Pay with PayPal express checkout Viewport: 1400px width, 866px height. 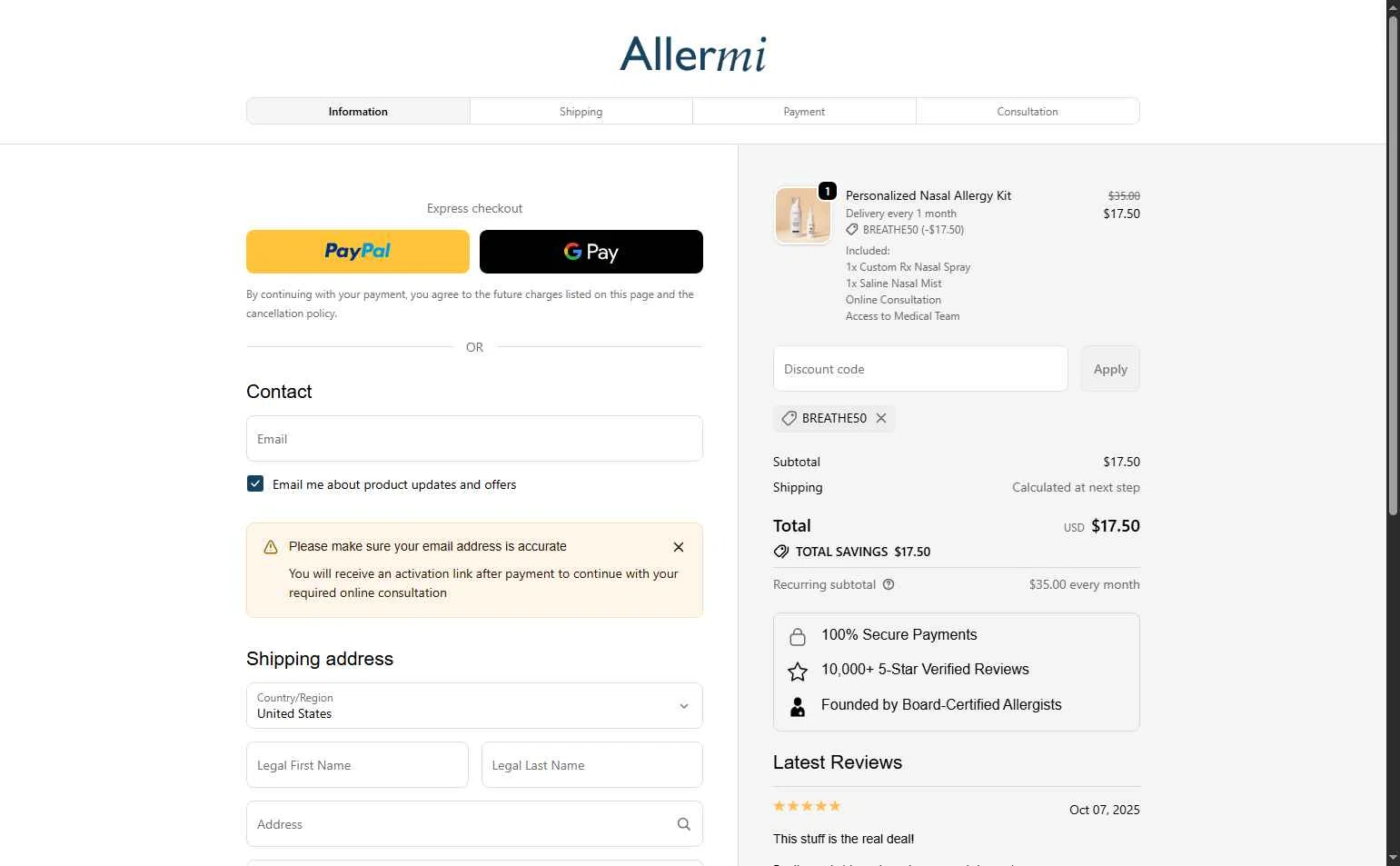358,252
